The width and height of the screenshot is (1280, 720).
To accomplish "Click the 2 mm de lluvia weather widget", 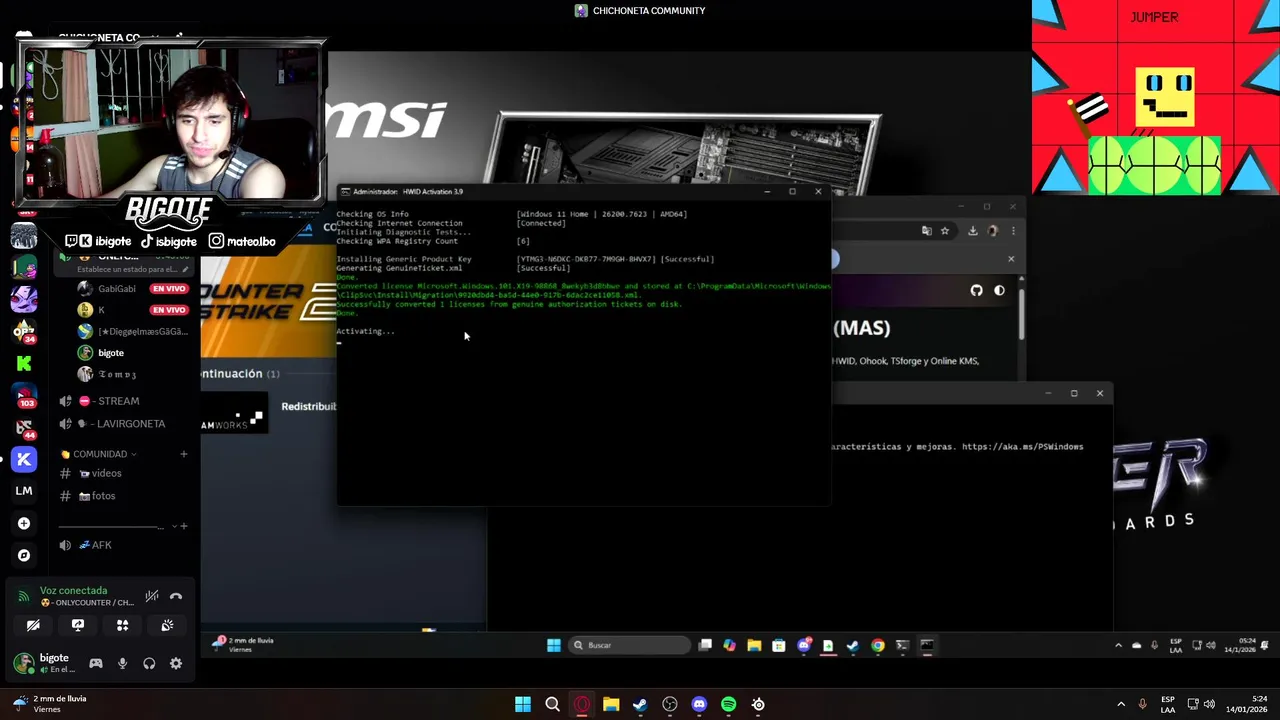I will [50, 704].
